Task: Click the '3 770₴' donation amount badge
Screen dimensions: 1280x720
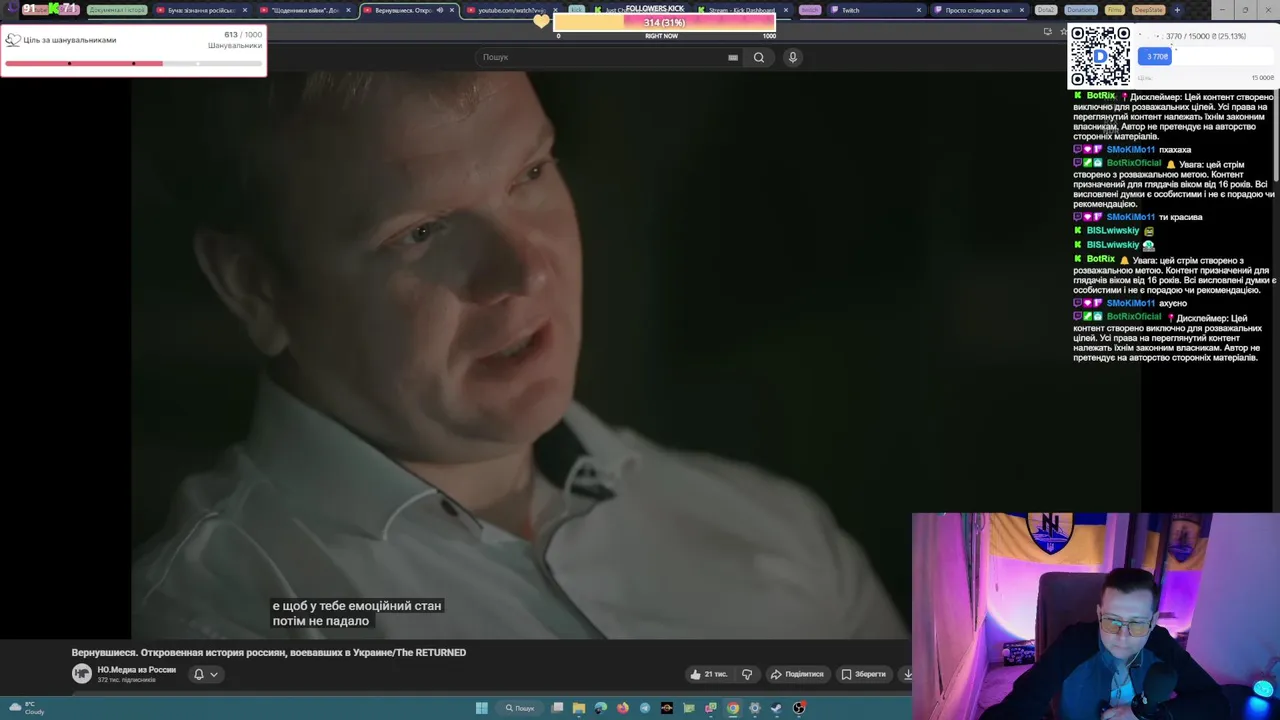Action: [1155, 56]
